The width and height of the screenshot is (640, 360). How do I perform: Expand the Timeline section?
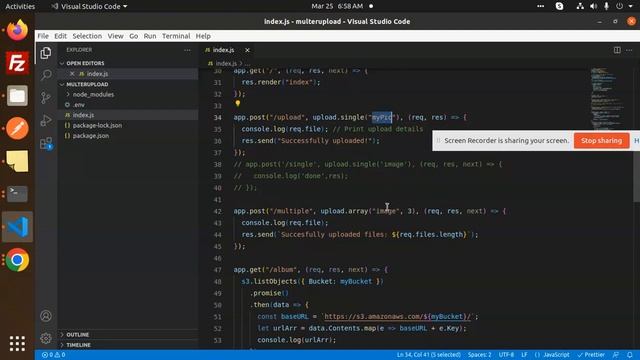click(78, 345)
